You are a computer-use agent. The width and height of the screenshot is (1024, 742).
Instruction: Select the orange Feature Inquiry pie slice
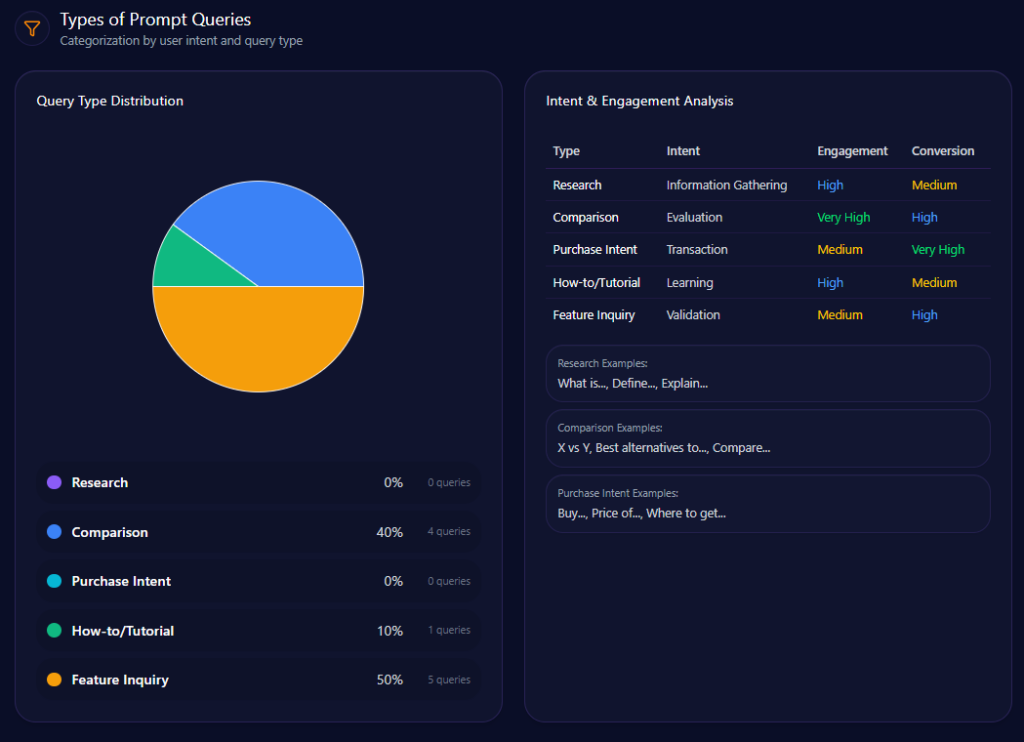coord(258,340)
